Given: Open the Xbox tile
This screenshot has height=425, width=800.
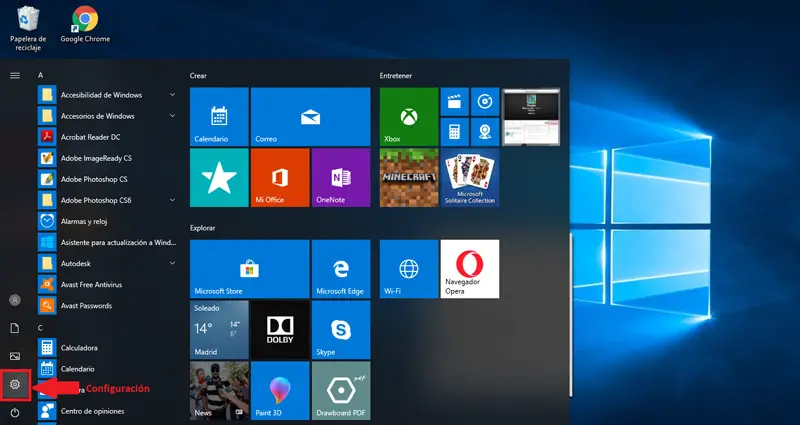Looking at the screenshot, I should [x=409, y=117].
